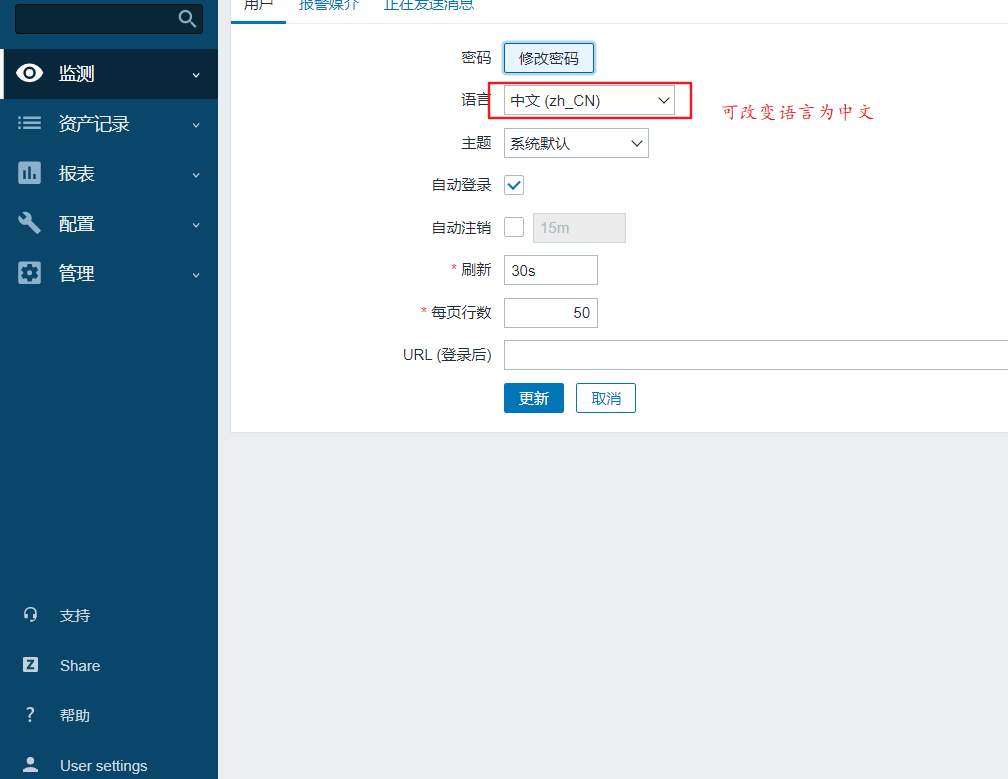The width and height of the screenshot is (1008, 779).
Task: Click the disabled 15m auto-logout field
Action: [x=579, y=228]
